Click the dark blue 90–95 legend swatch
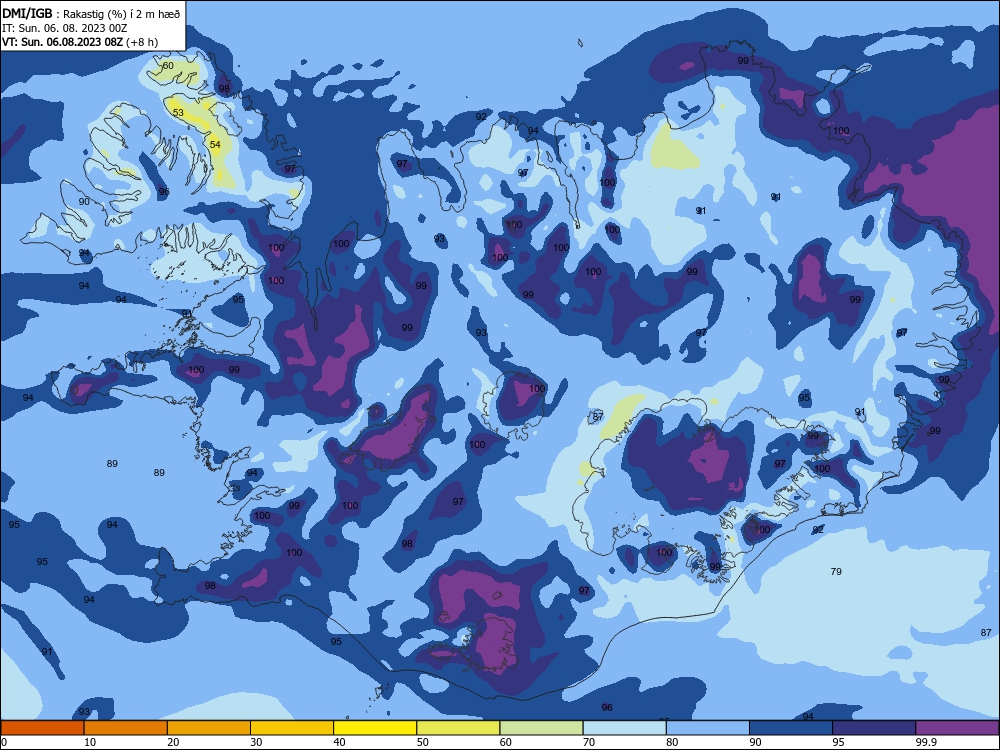 pyautogui.click(x=791, y=728)
